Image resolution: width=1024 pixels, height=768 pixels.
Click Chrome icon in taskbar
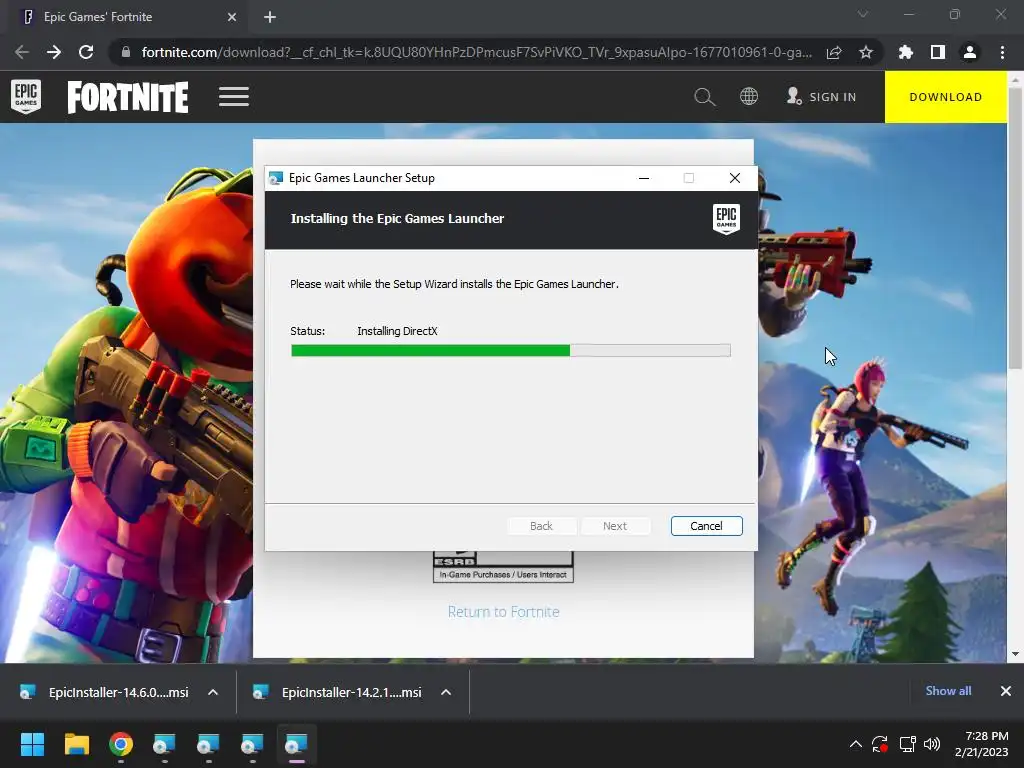click(x=121, y=744)
